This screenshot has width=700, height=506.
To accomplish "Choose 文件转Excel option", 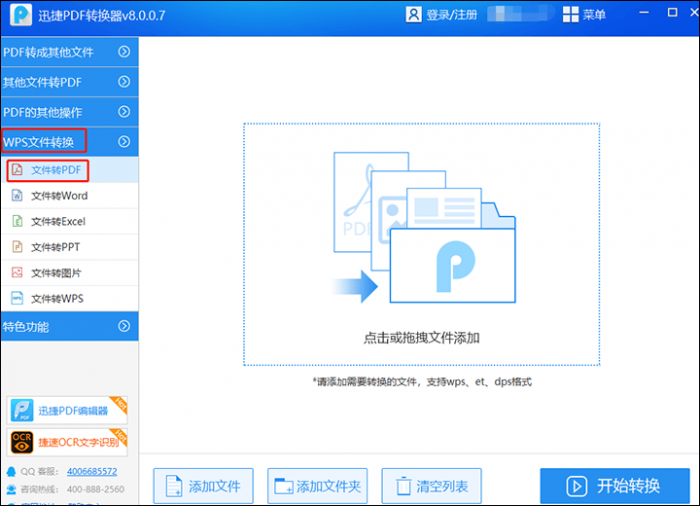I will [x=70, y=221].
